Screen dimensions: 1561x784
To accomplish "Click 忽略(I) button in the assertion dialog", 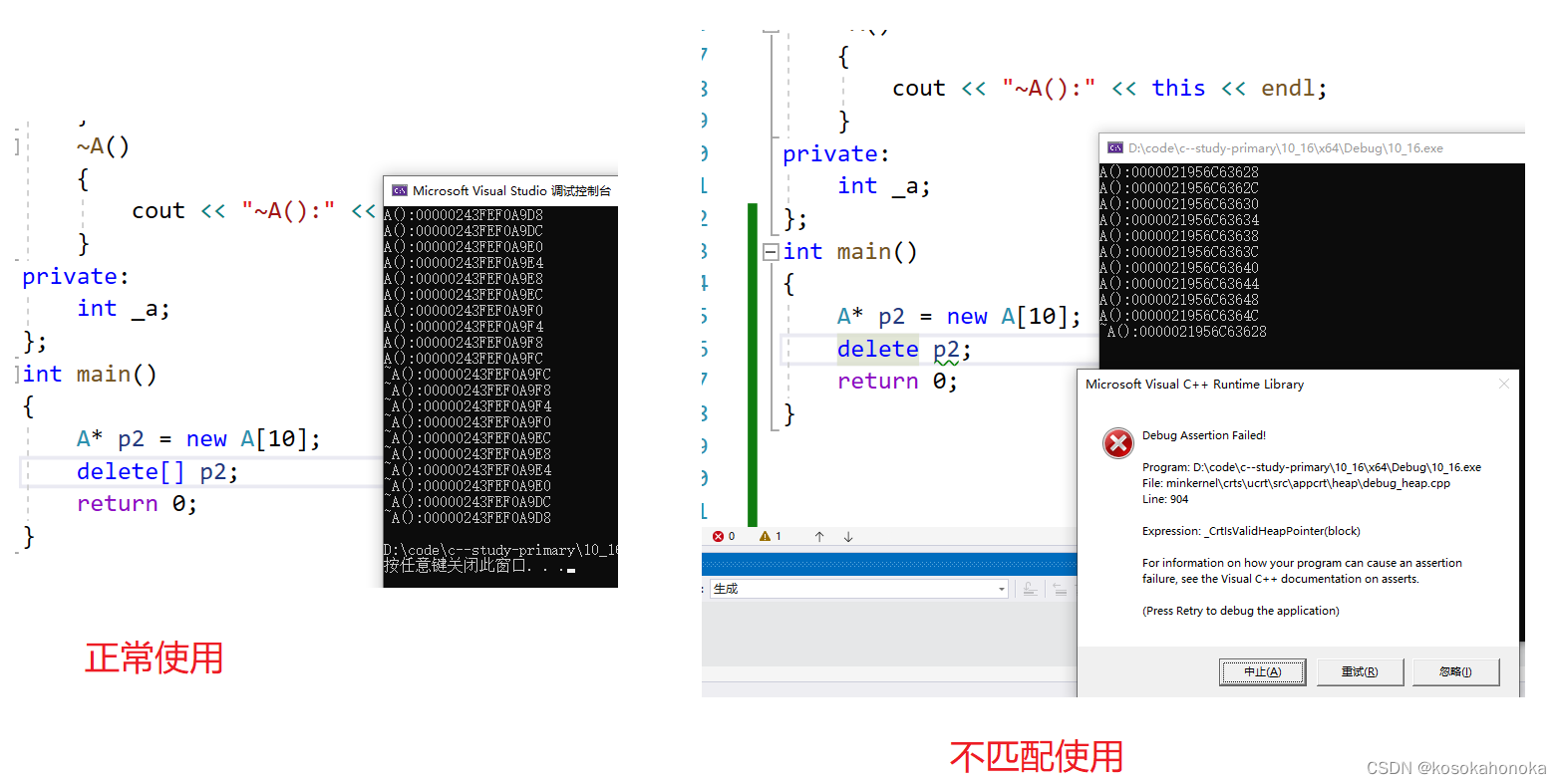I will click(x=1455, y=671).
